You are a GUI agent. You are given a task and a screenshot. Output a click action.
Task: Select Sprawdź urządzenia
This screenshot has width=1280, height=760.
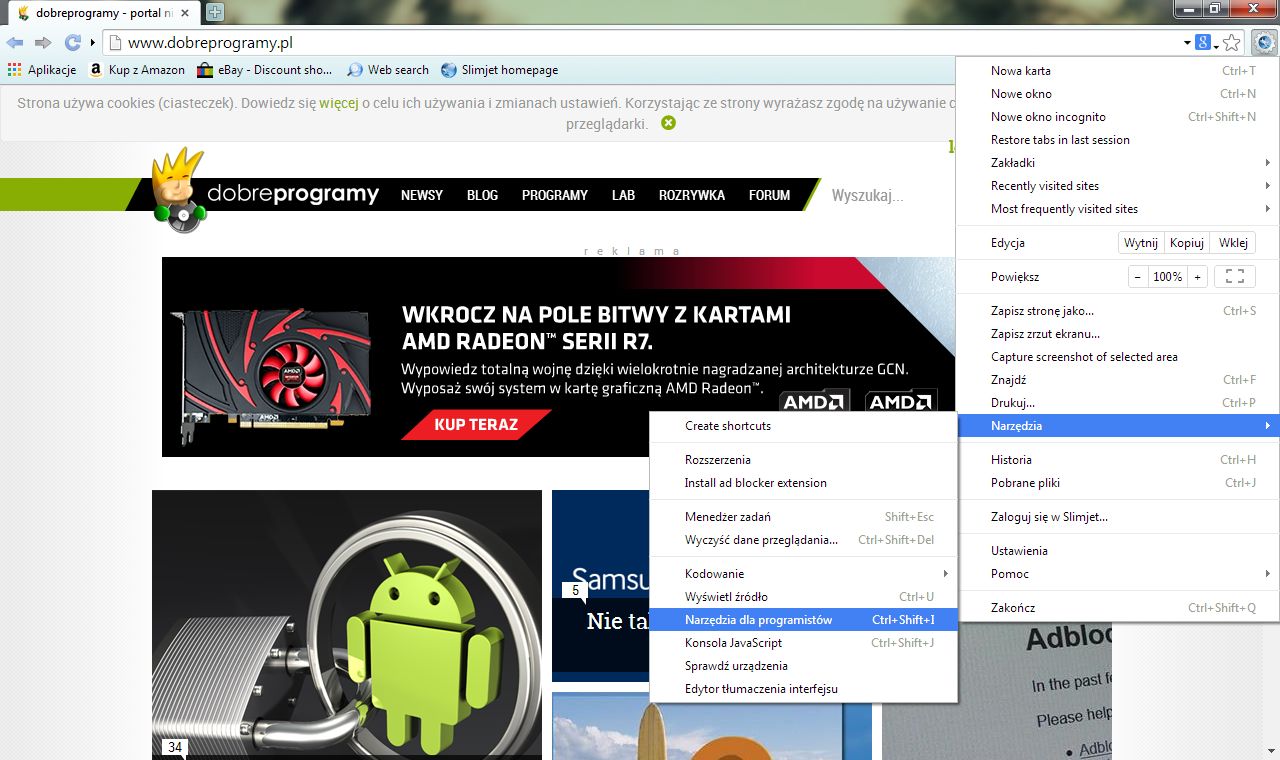pos(803,666)
